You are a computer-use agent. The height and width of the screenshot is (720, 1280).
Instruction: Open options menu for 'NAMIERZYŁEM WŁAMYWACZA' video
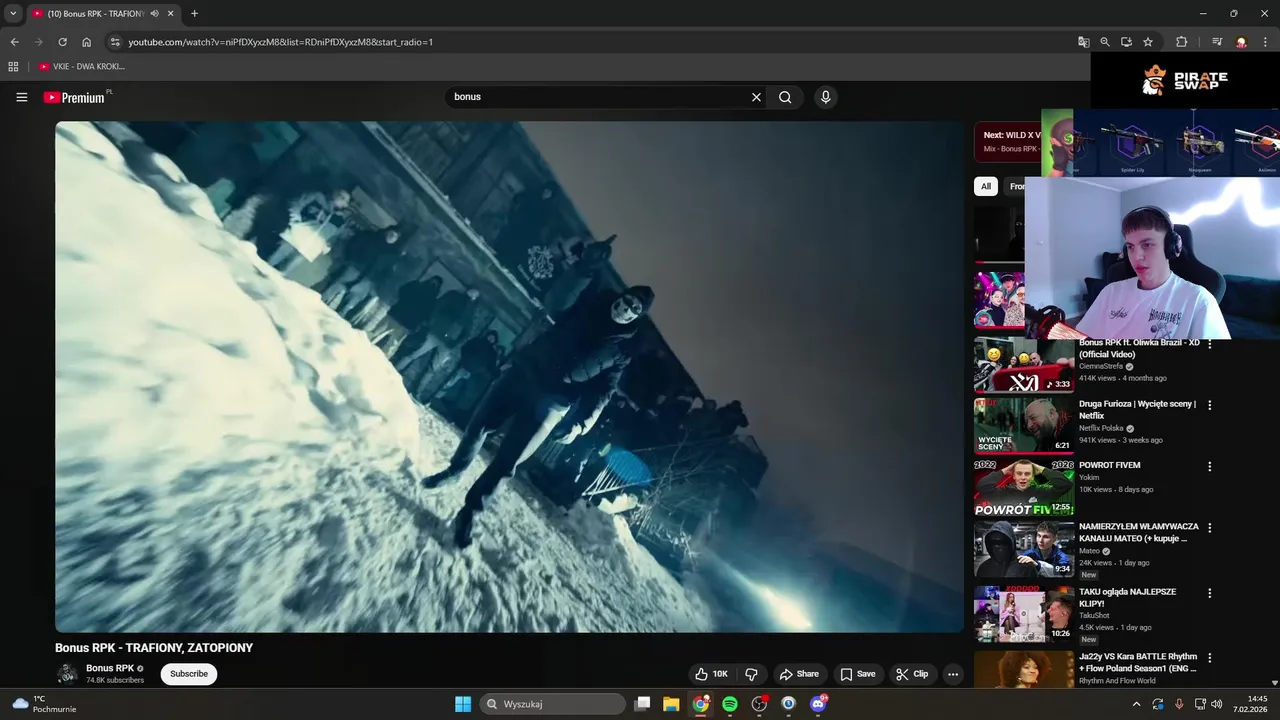click(x=1210, y=528)
